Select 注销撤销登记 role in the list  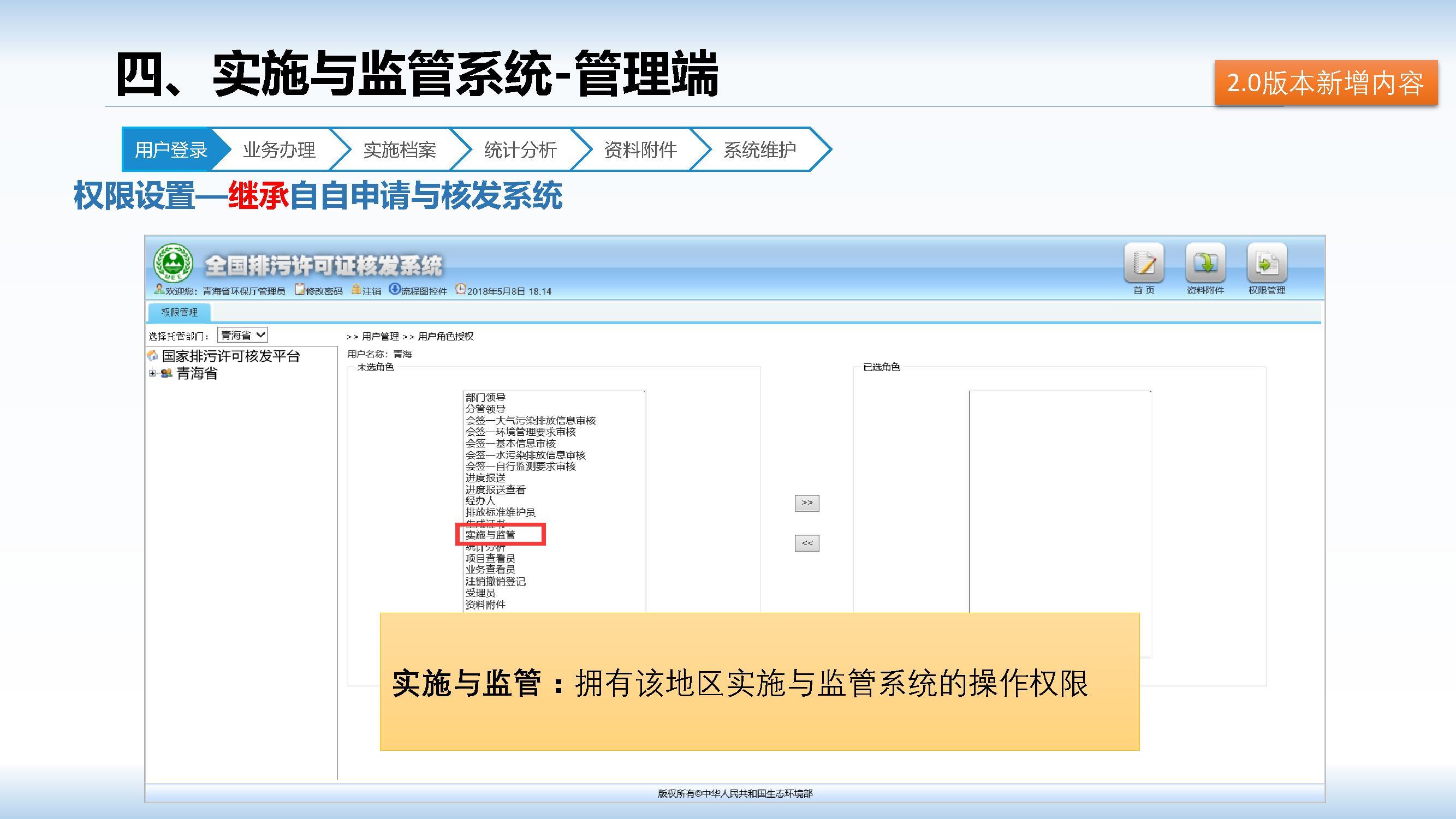(x=495, y=581)
